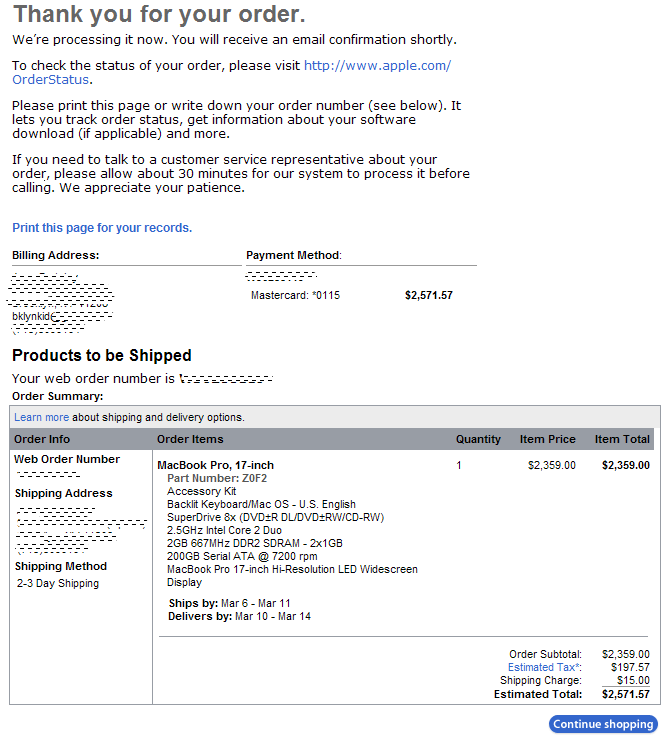Click the Order Info column header
The height and width of the screenshot is (738, 672).
pos(42,439)
